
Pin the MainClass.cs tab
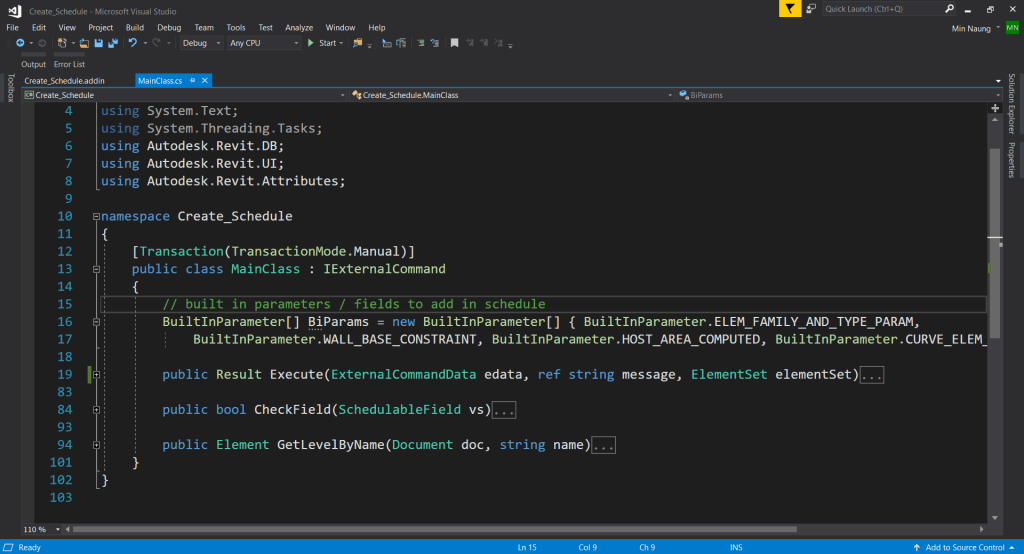click(190, 80)
